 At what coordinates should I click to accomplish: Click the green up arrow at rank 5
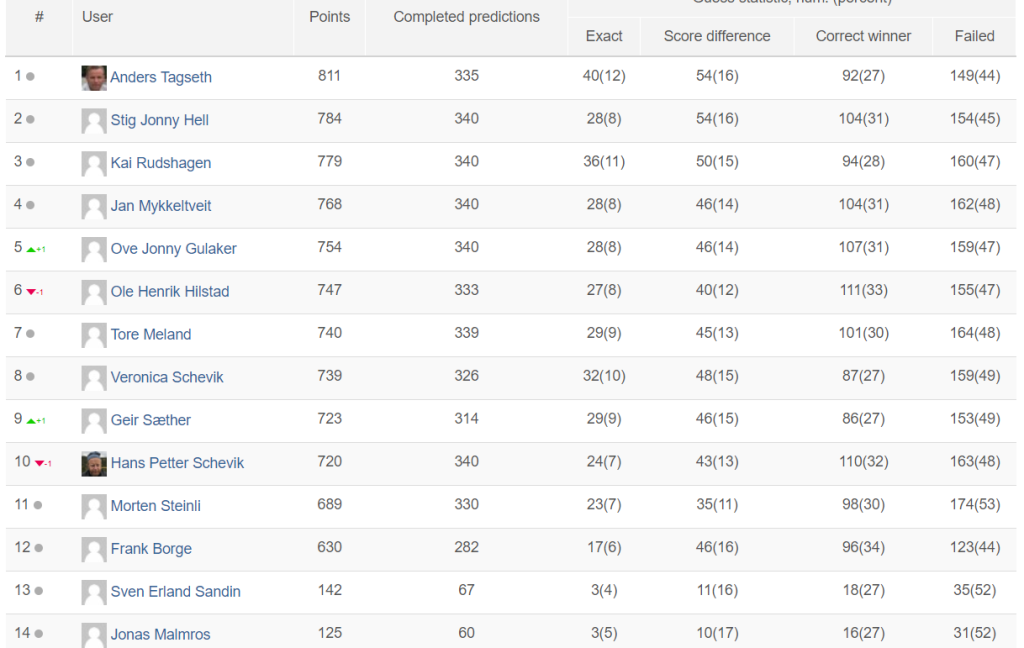pyautogui.click(x=31, y=249)
